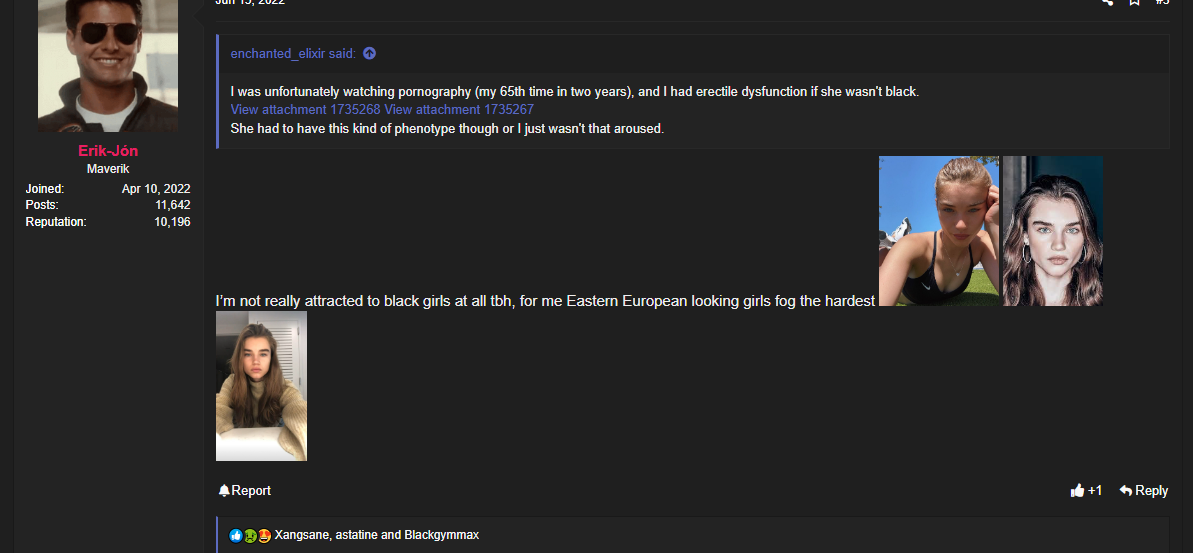Image resolution: width=1193 pixels, height=553 pixels.
Task: Open thumbnail of girl with hoop earrings
Action: pos(1053,231)
